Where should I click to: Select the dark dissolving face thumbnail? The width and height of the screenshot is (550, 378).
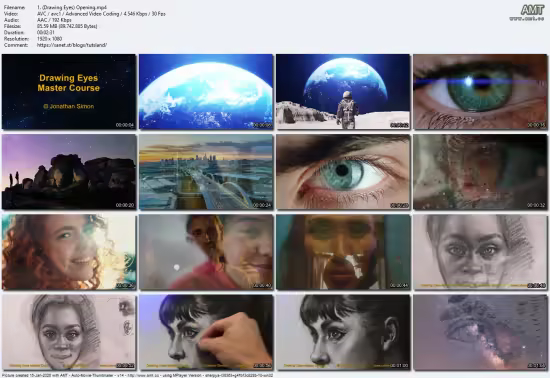(x=480, y=172)
